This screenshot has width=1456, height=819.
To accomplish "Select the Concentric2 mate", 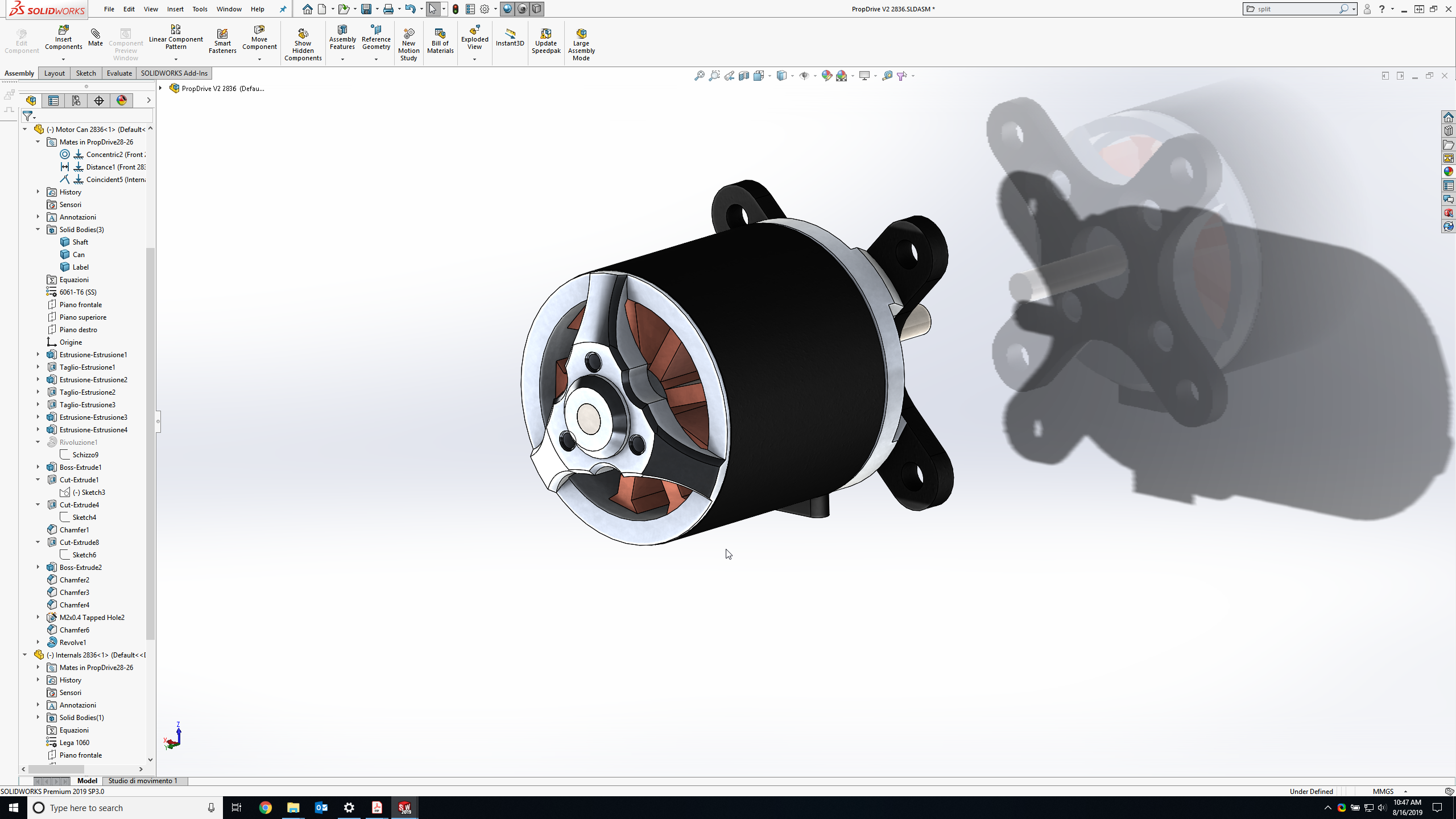I will tap(116, 154).
